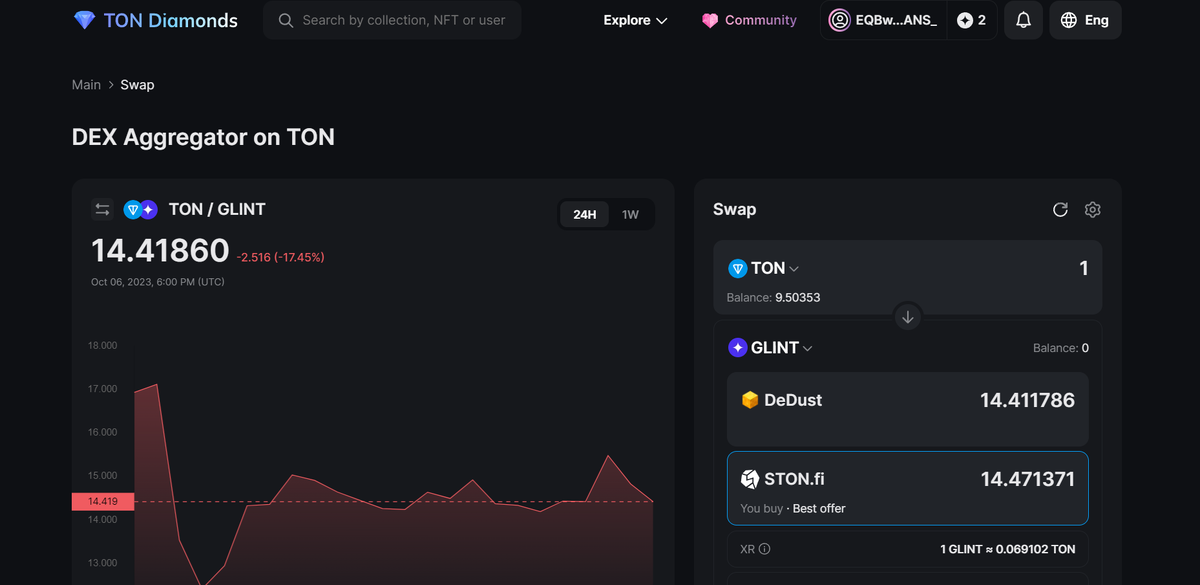Click the globe language icon
This screenshot has height=585, width=1200.
[x=1069, y=20]
